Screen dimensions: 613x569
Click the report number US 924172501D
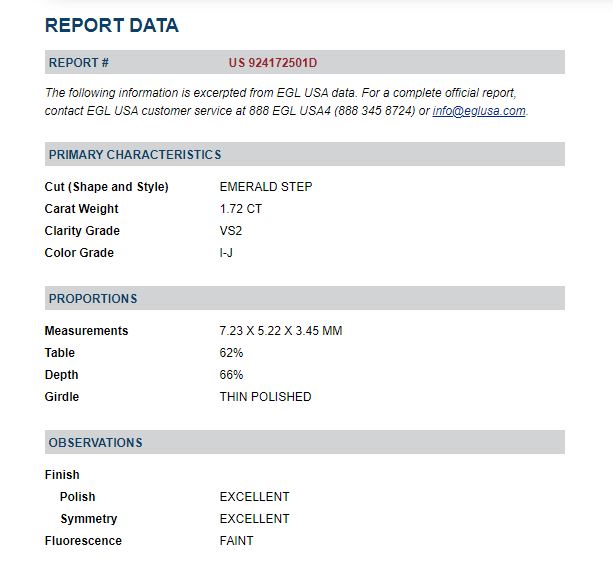point(272,63)
